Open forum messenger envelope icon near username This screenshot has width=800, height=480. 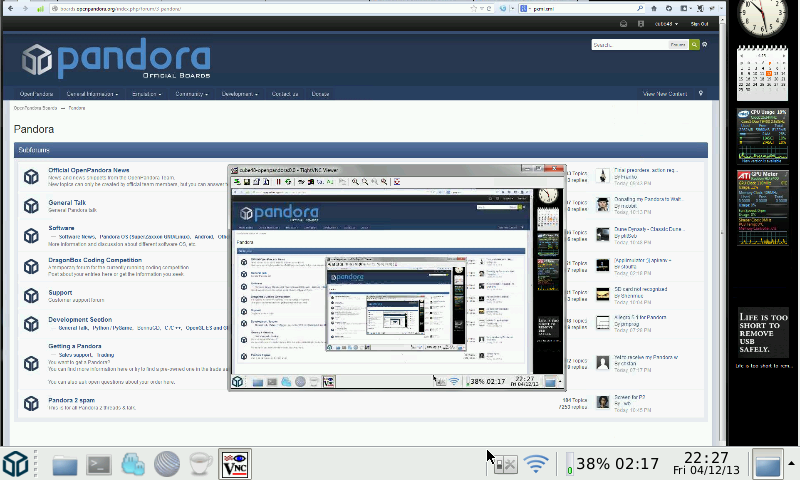click(623, 24)
